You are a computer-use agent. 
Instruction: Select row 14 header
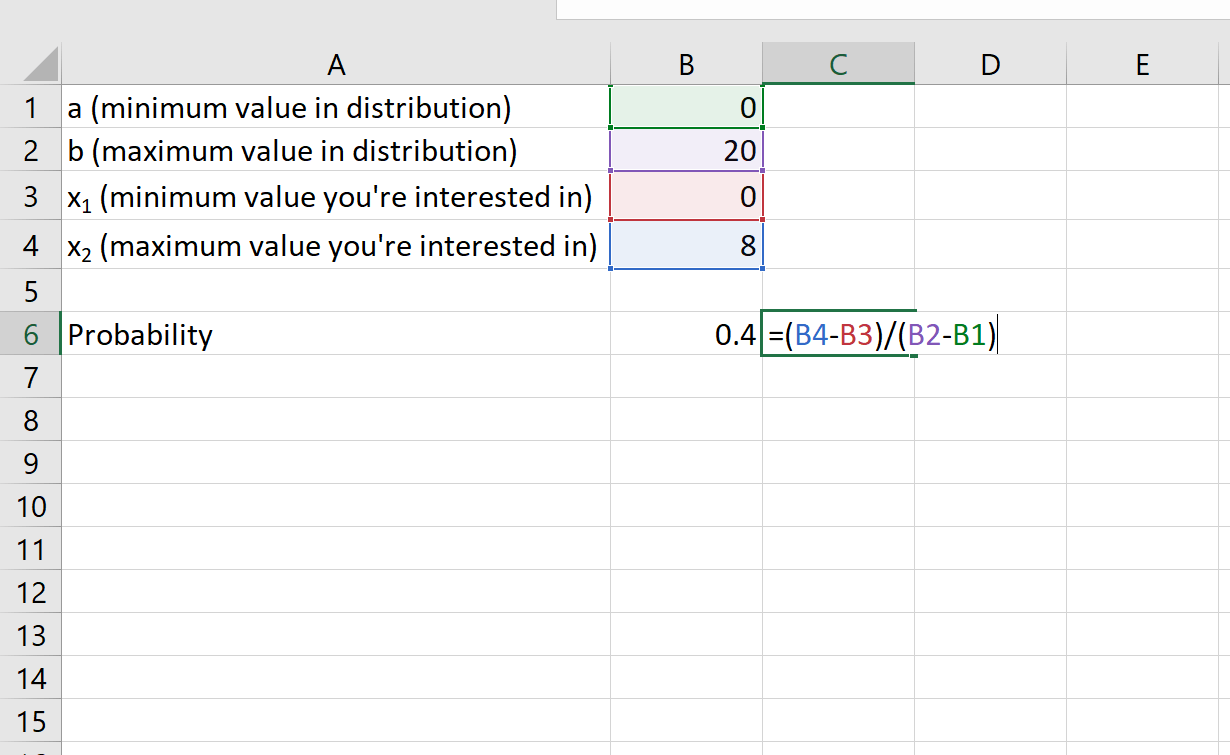[31, 678]
